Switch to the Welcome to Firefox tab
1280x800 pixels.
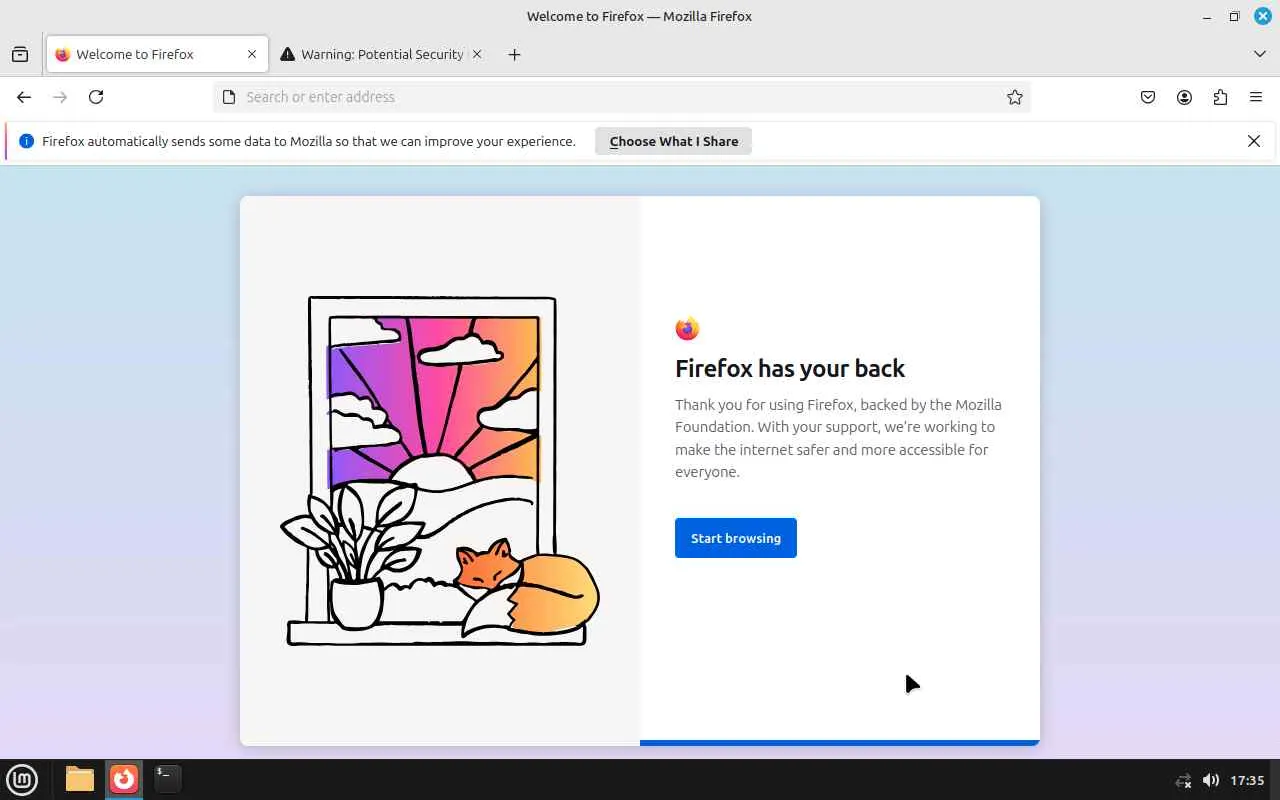[157, 54]
